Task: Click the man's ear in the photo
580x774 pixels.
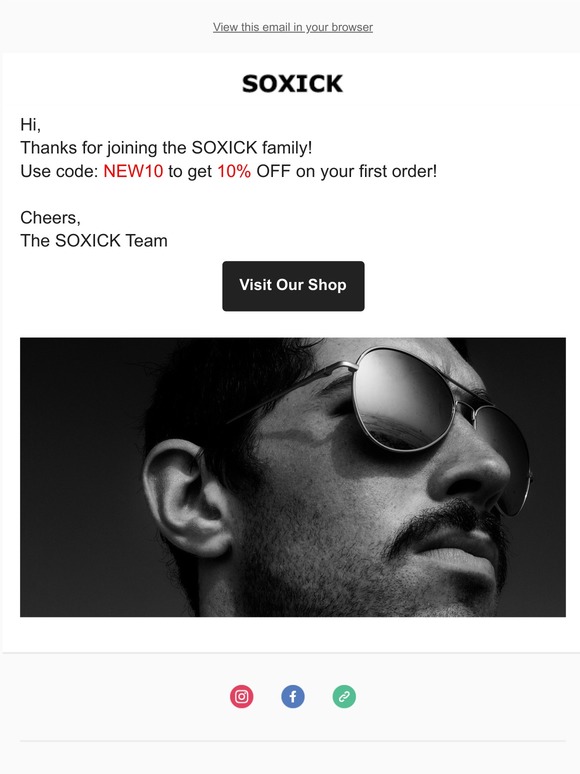Action: (x=184, y=499)
